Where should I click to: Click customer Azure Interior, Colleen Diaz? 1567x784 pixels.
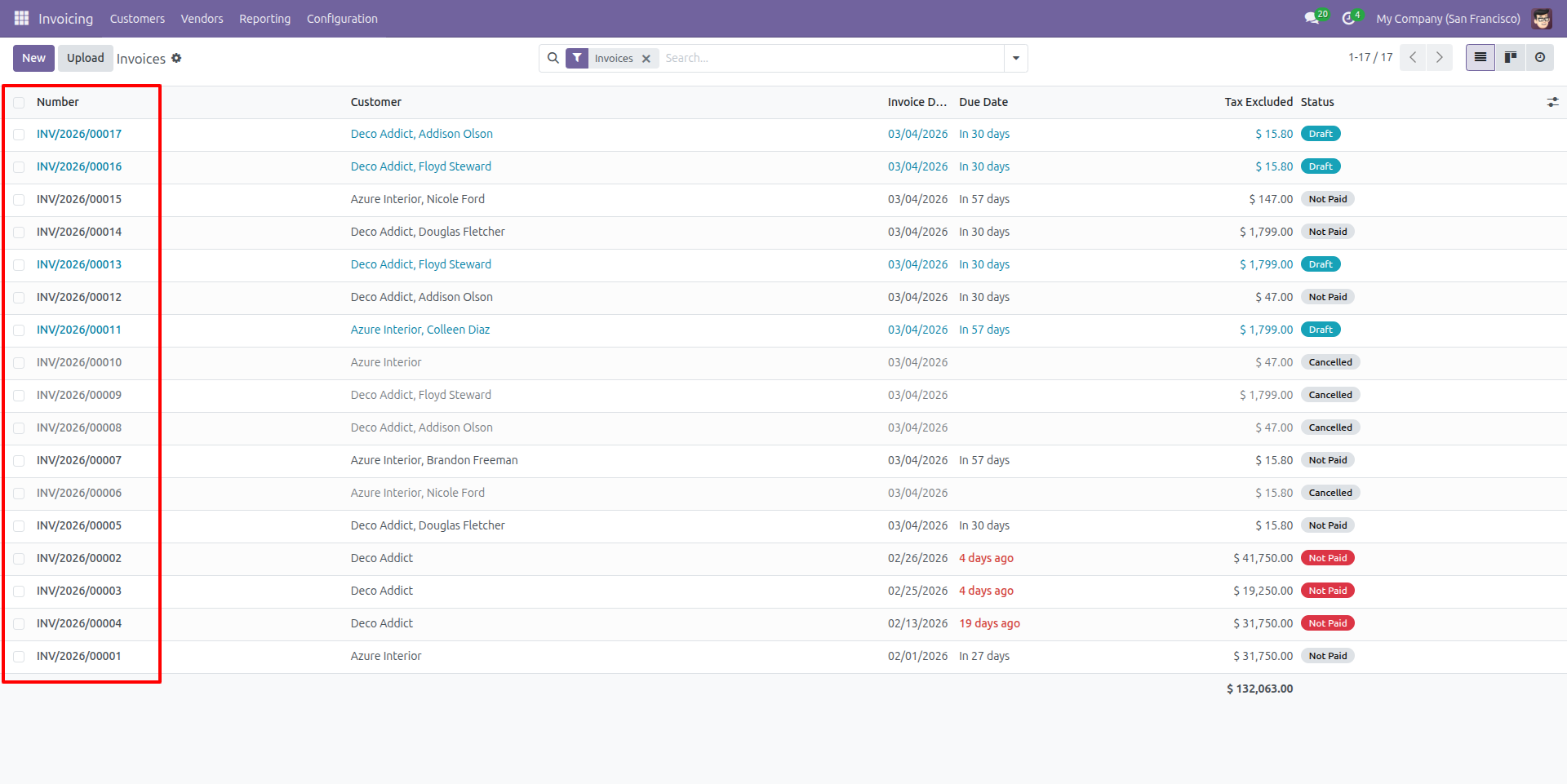point(420,330)
